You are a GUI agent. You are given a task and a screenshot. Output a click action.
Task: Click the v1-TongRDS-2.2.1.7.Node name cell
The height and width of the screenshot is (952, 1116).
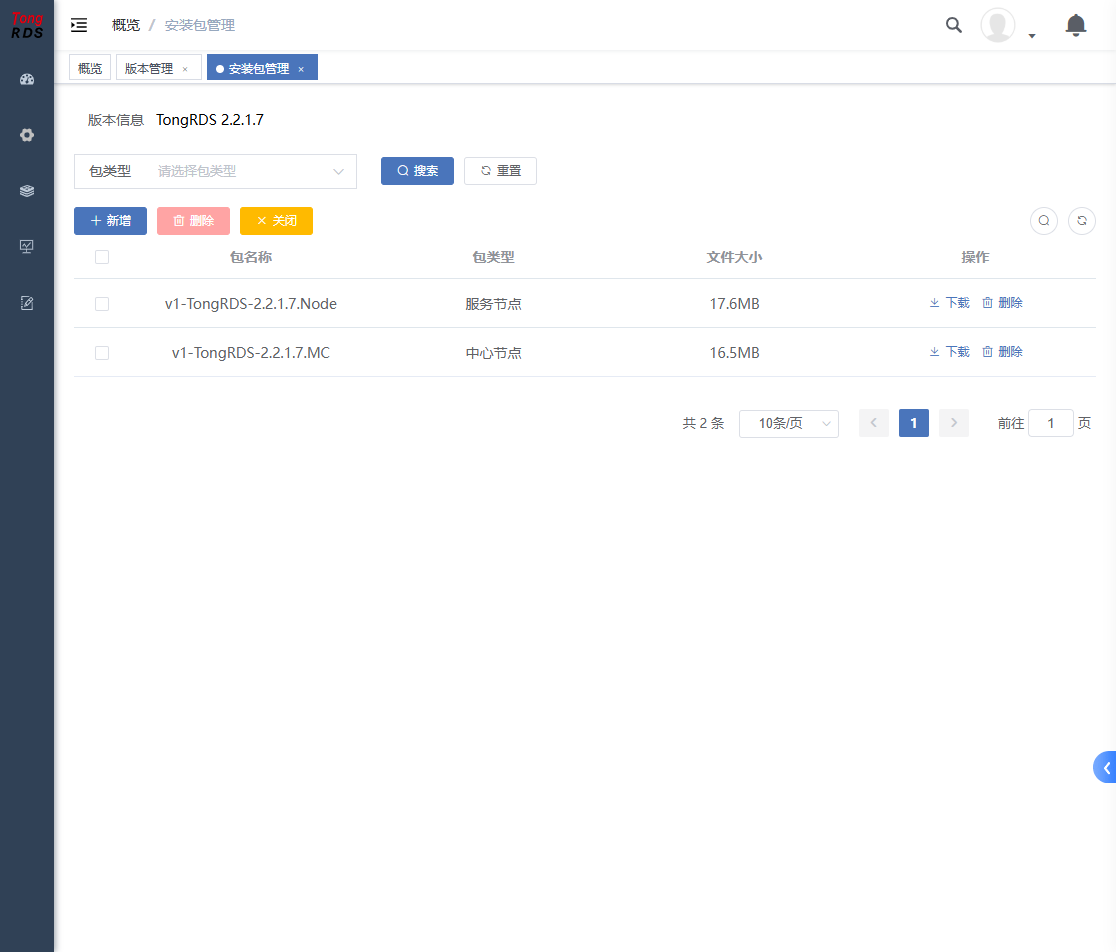pos(251,304)
